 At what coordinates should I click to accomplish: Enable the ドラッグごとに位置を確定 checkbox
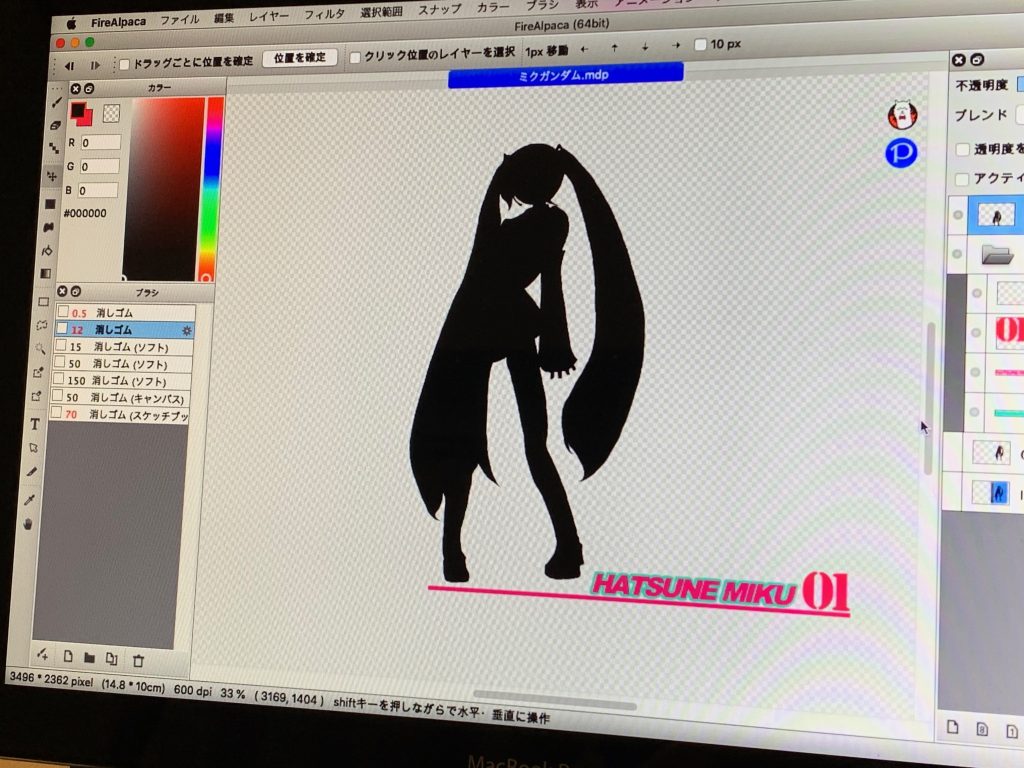pyautogui.click(x=122, y=59)
